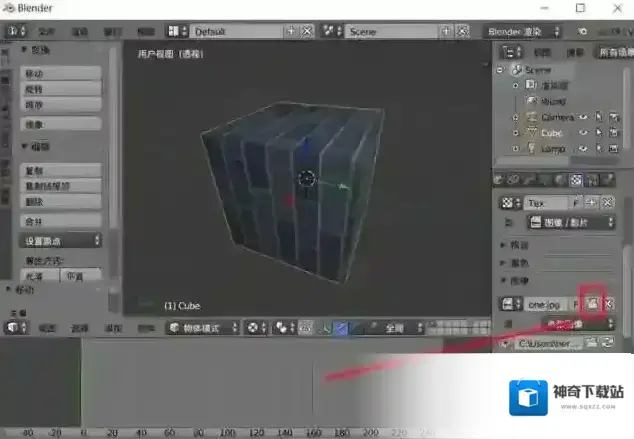Image resolution: width=634 pixels, height=439 pixels.
Task: Click the Rotate (旋转) button in tool shelf
Action: point(62,89)
